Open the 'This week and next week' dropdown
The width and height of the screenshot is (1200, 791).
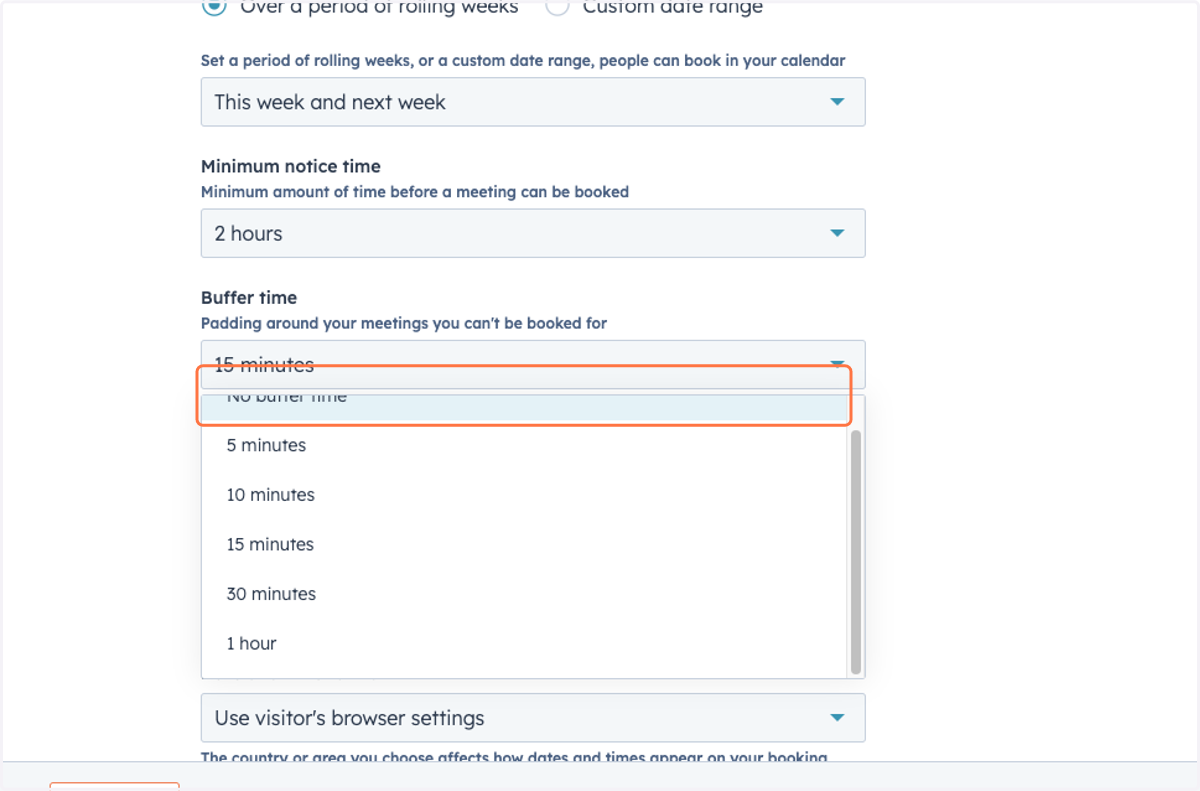pos(533,102)
